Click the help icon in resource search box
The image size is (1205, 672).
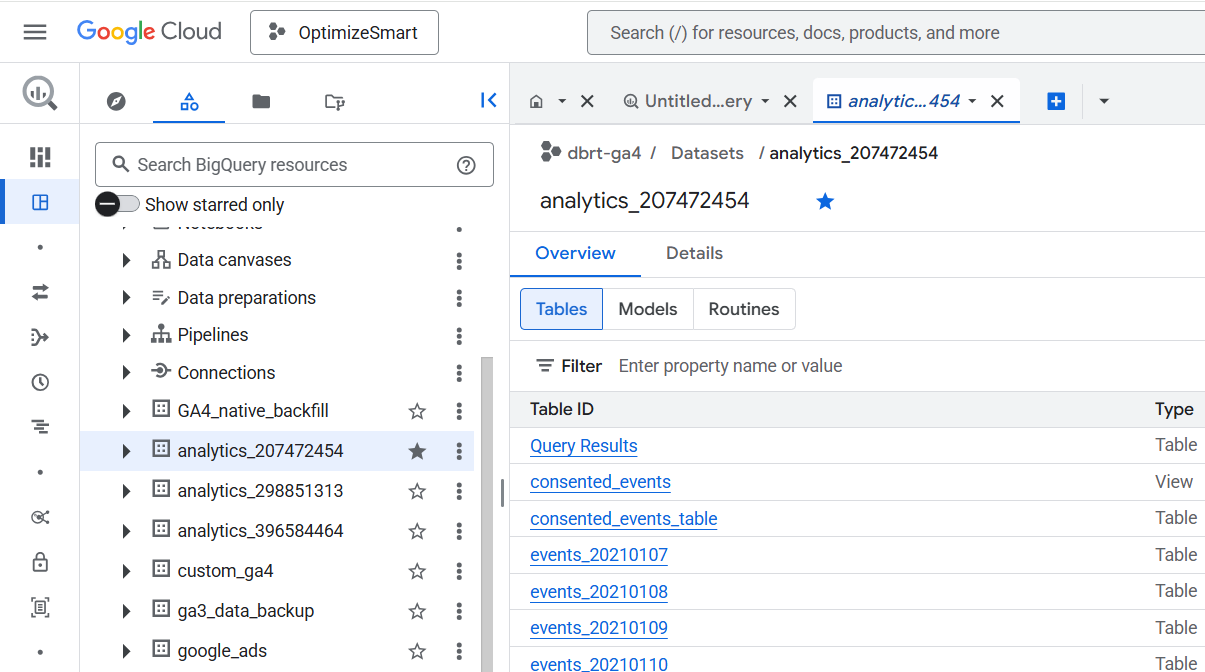466,165
